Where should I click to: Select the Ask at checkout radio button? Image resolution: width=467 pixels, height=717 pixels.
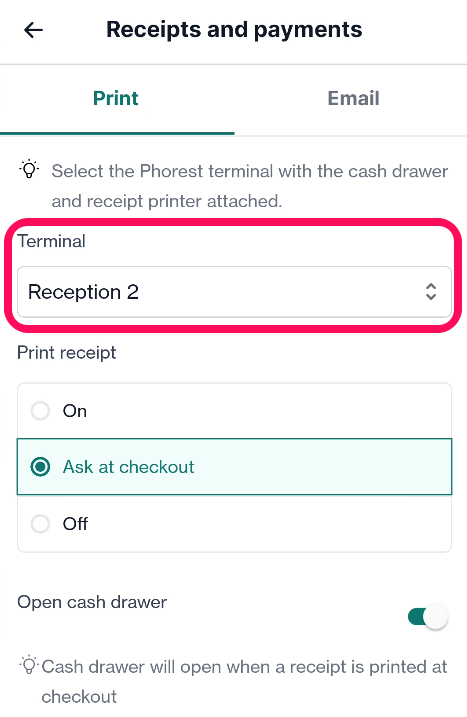(40, 467)
